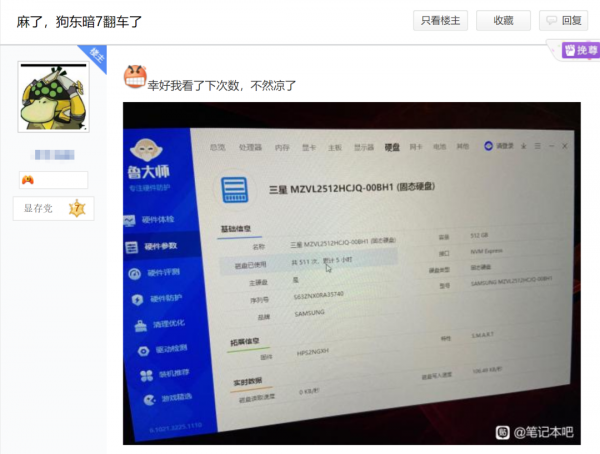
Task: Click the S.M.A.R.T feature value
Action: [483, 335]
